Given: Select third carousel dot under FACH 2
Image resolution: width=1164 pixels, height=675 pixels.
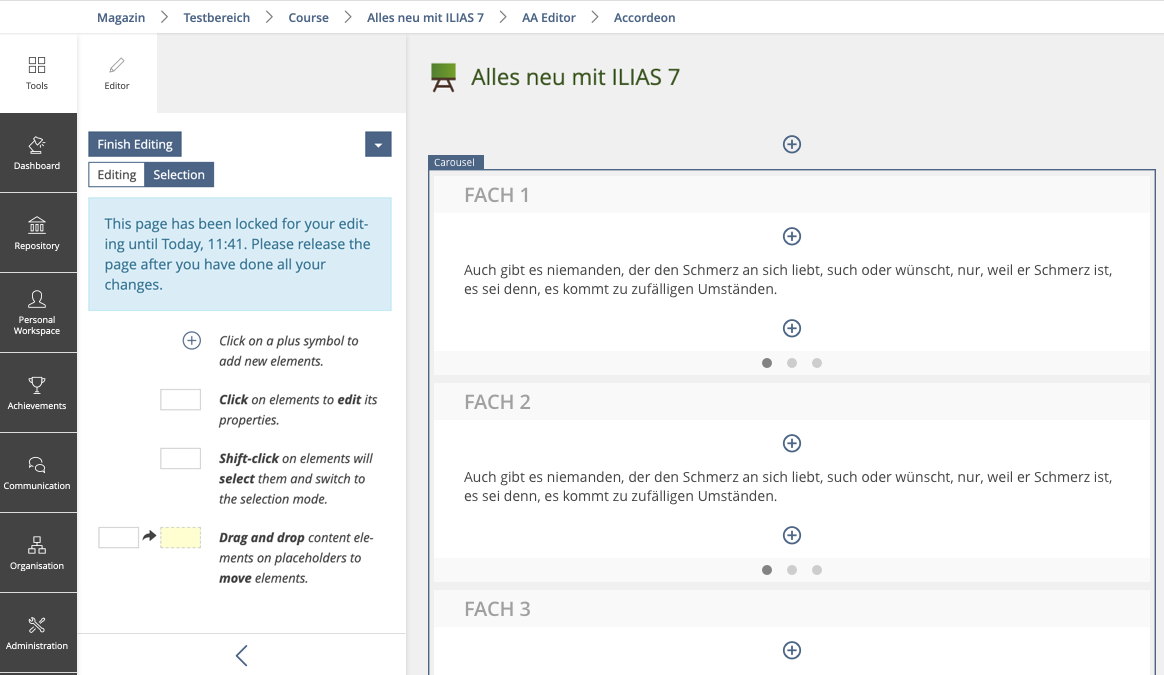Looking at the screenshot, I should [817, 570].
